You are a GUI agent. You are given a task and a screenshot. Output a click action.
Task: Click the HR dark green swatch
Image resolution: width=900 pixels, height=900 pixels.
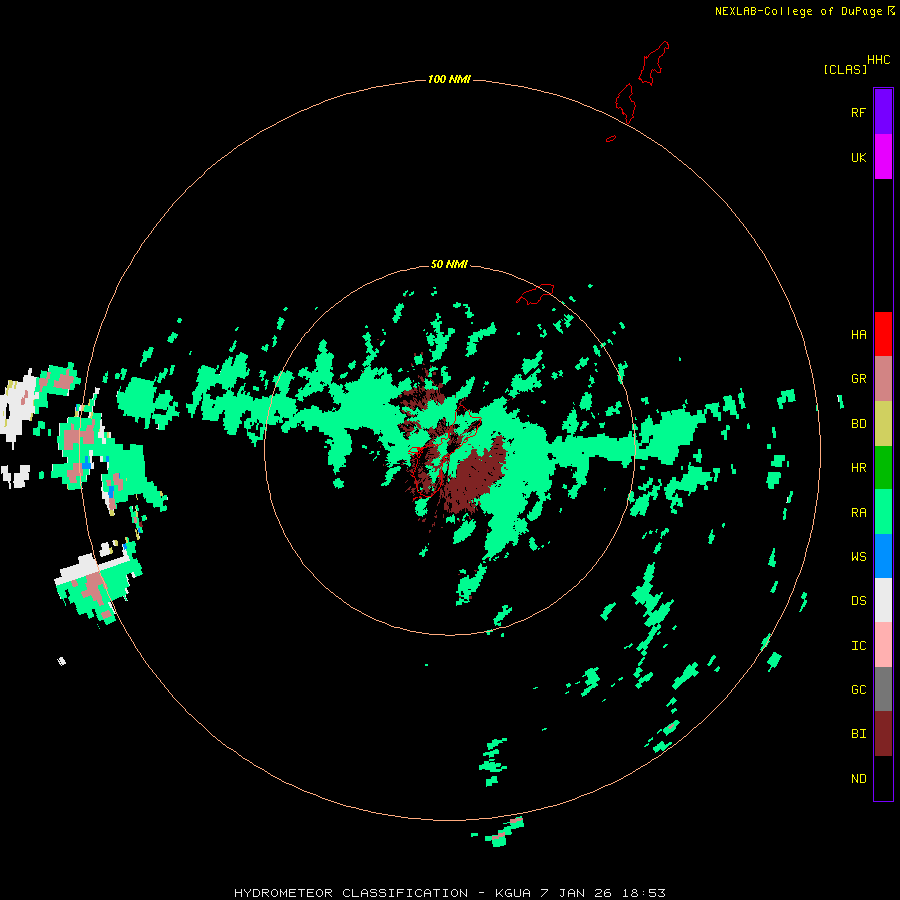tap(883, 468)
